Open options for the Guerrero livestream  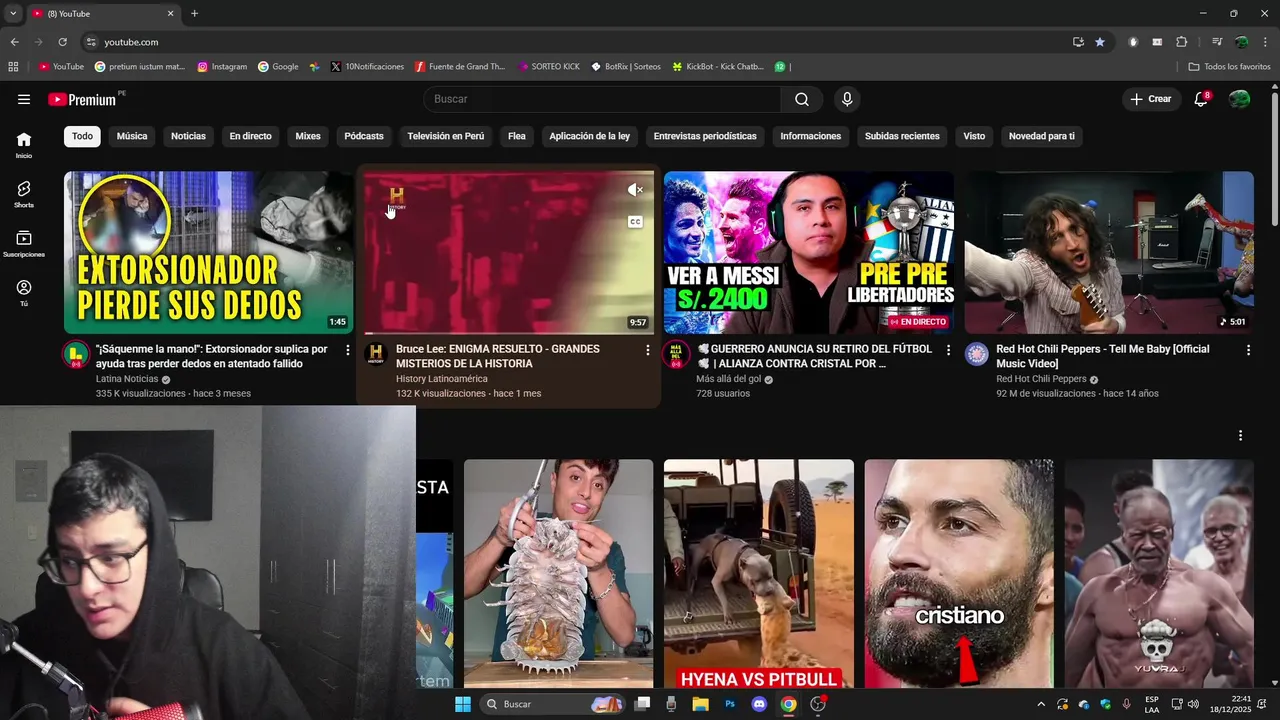pos(948,350)
